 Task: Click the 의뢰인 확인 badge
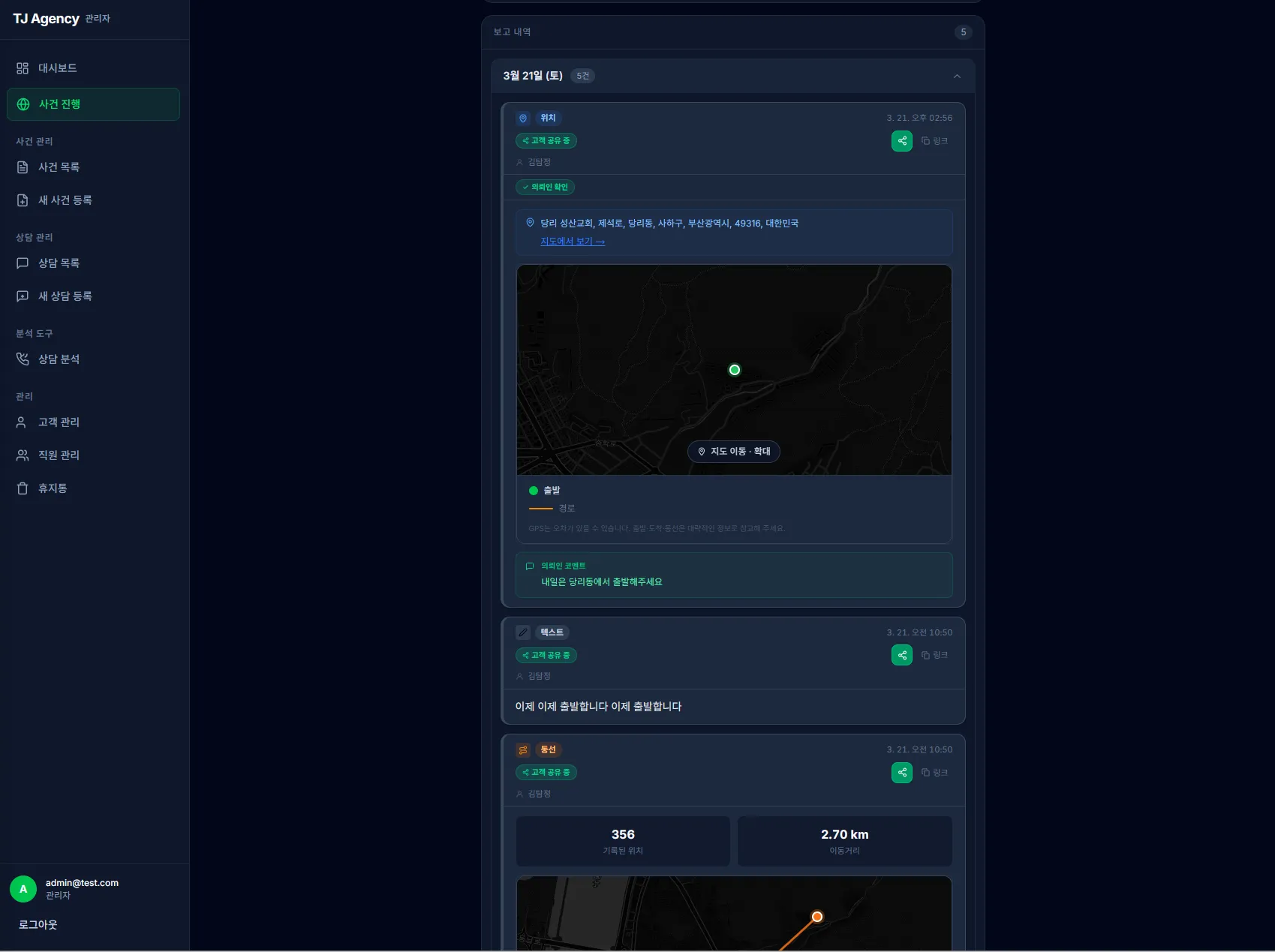point(546,188)
